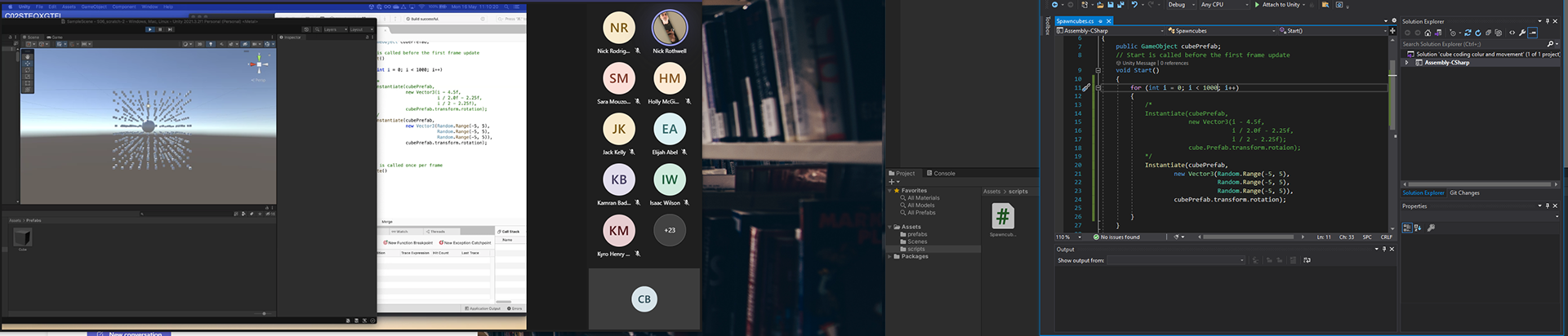Collapse the for-loop outlining on line 11
Image resolution: width=1568 pixels, height=336 pixels.
1098,87
